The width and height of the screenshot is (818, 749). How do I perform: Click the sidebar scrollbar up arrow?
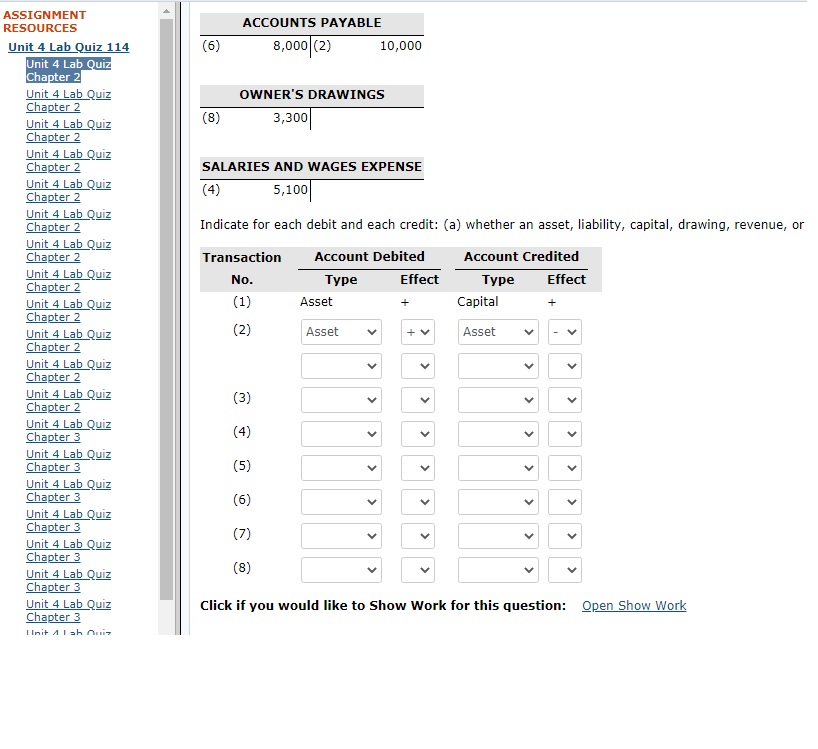pos(166,10)
